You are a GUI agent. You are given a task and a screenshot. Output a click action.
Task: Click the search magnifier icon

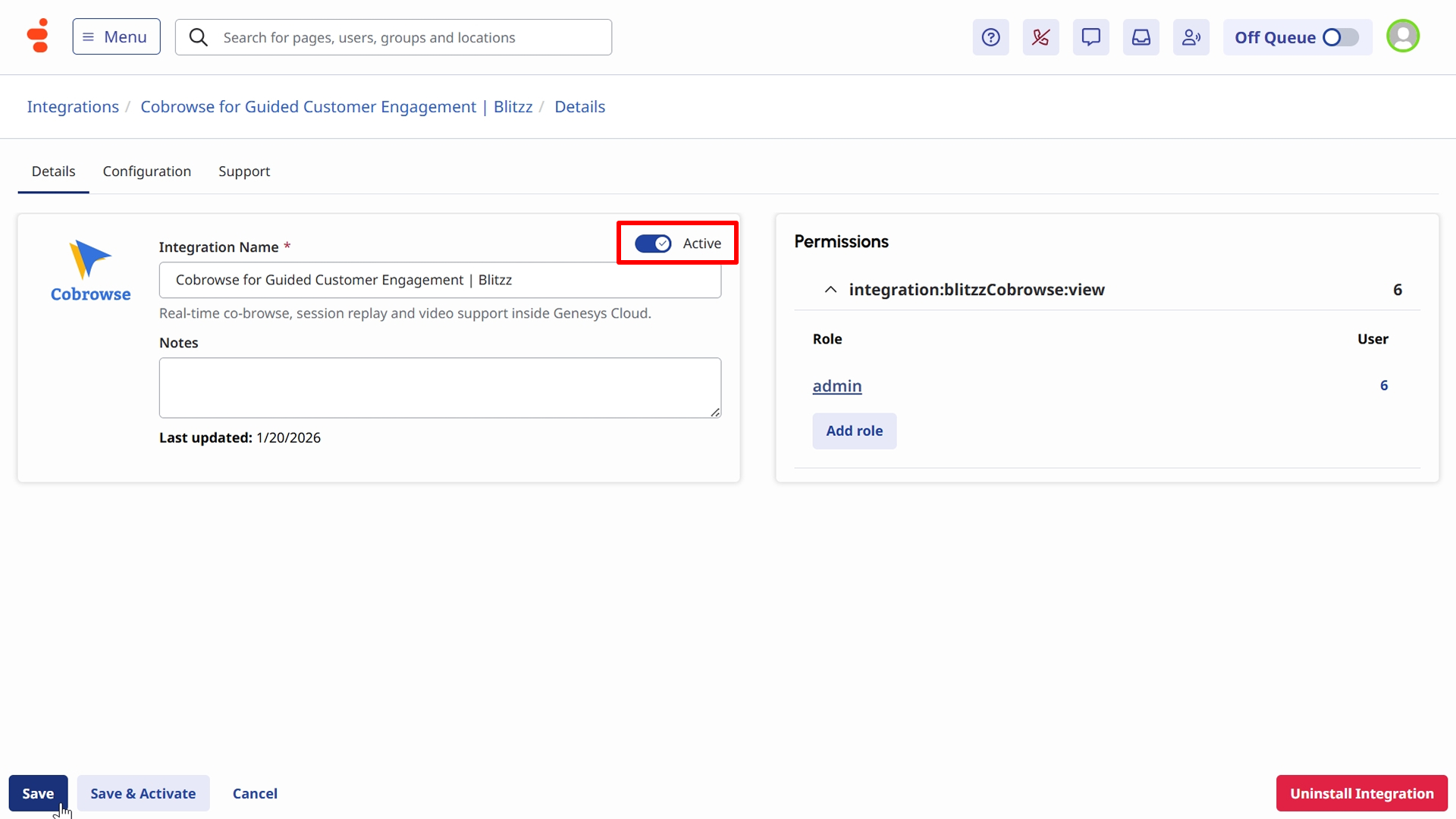[x=199, y=37]
